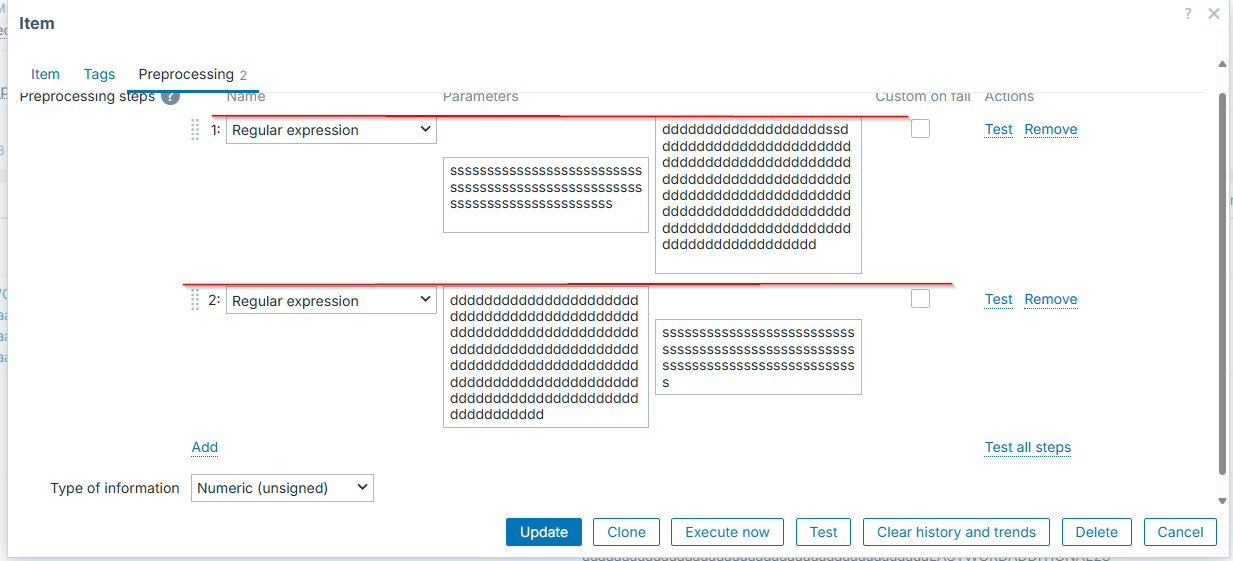Open step 2 Regular expression dropdown
This screenshot has width=1233, height=561.
pos(331,300)
